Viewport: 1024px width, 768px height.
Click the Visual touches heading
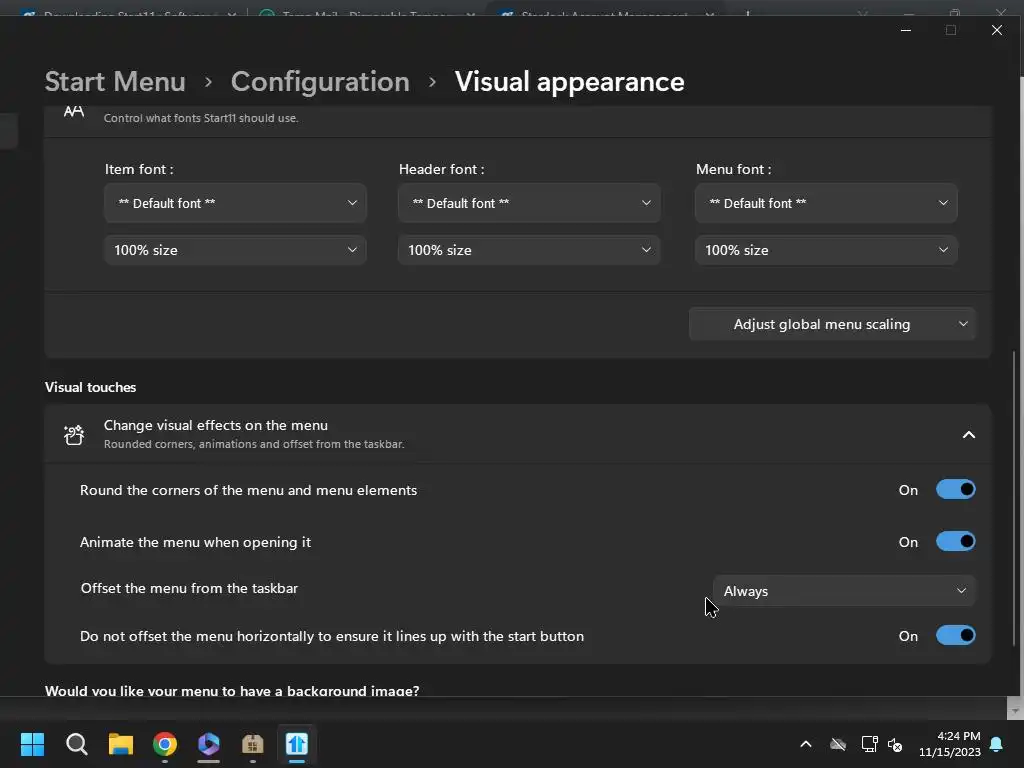point(91,387)
